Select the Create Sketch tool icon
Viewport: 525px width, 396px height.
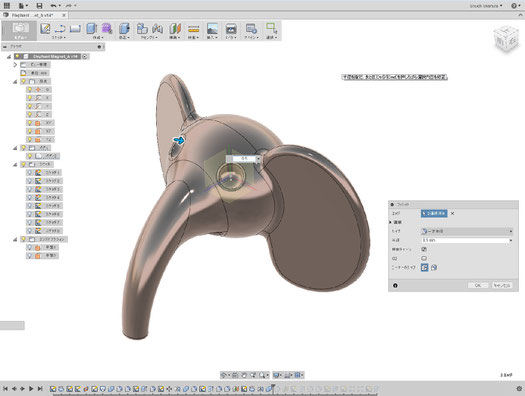45,28
